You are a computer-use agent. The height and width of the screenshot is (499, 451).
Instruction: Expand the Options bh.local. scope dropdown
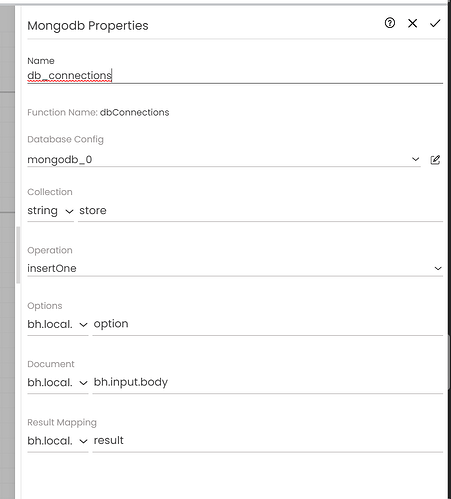58,324
